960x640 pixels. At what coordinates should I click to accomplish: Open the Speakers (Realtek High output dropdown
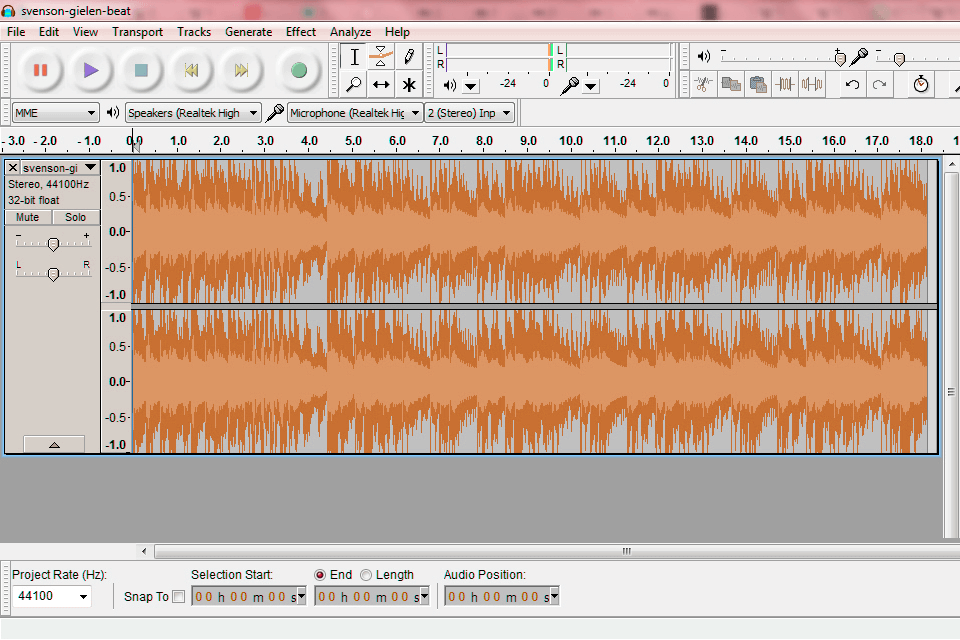pyautogui.click(x=193, y=113)
